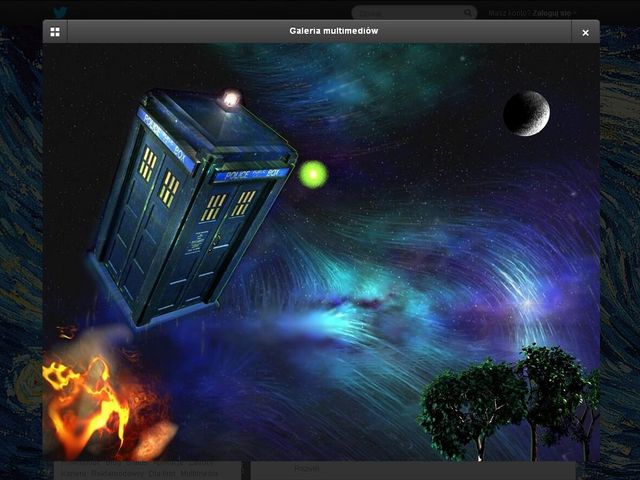Expand the dropdown arrow beside Zaloguj się

(x=575, y=13)
